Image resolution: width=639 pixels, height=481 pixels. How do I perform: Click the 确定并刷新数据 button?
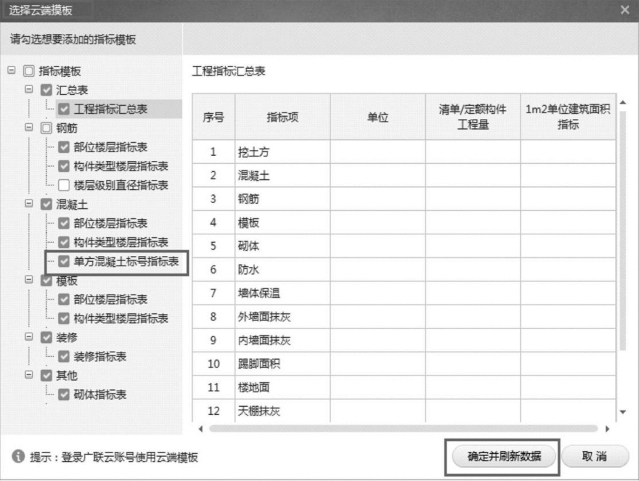pyautogui.click(x=504, y=456)
